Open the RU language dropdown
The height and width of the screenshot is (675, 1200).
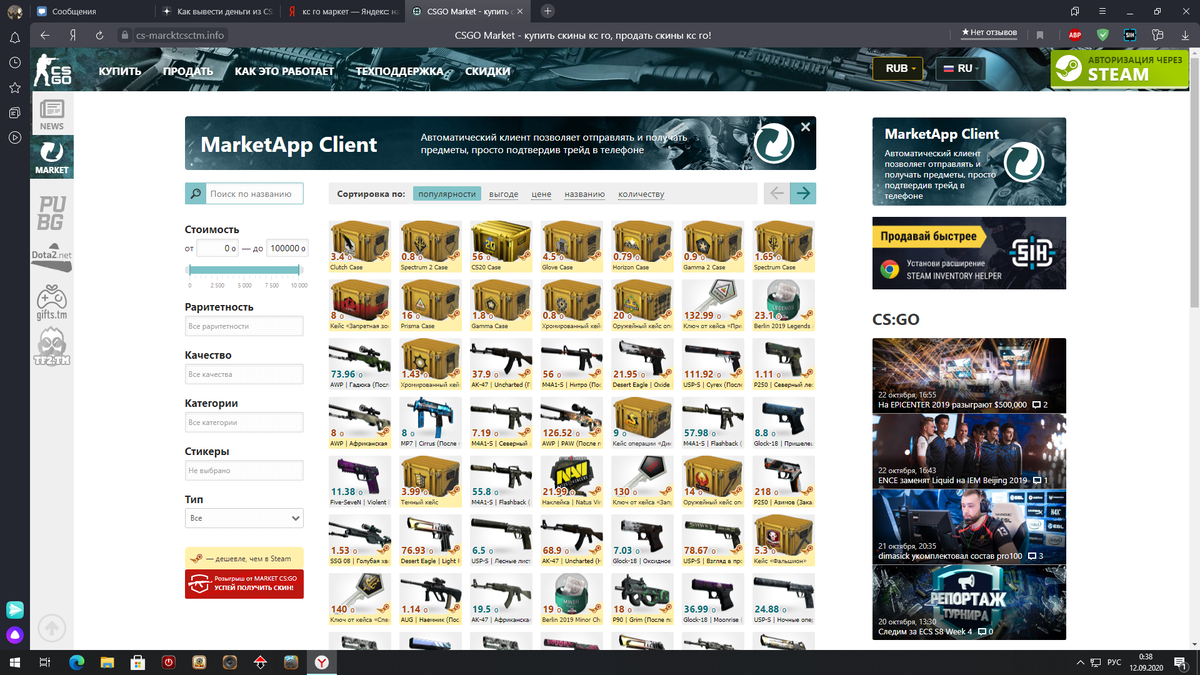pyautogui.click(x=960, y=68)
